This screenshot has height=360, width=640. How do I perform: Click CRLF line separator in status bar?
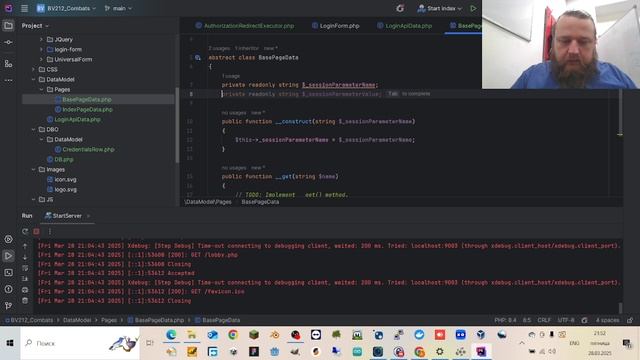pos(544,320)
